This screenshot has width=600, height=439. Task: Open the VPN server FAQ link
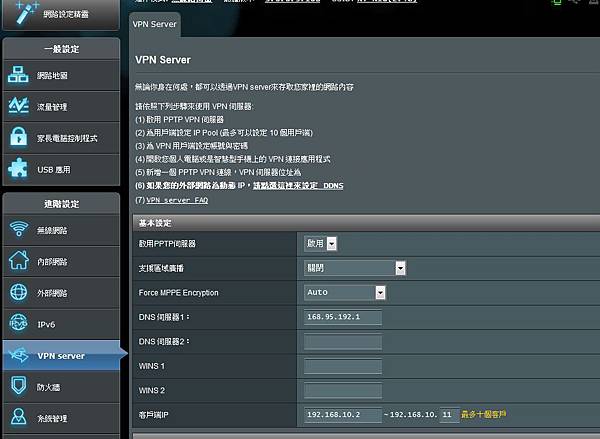(x=177, y=200)
